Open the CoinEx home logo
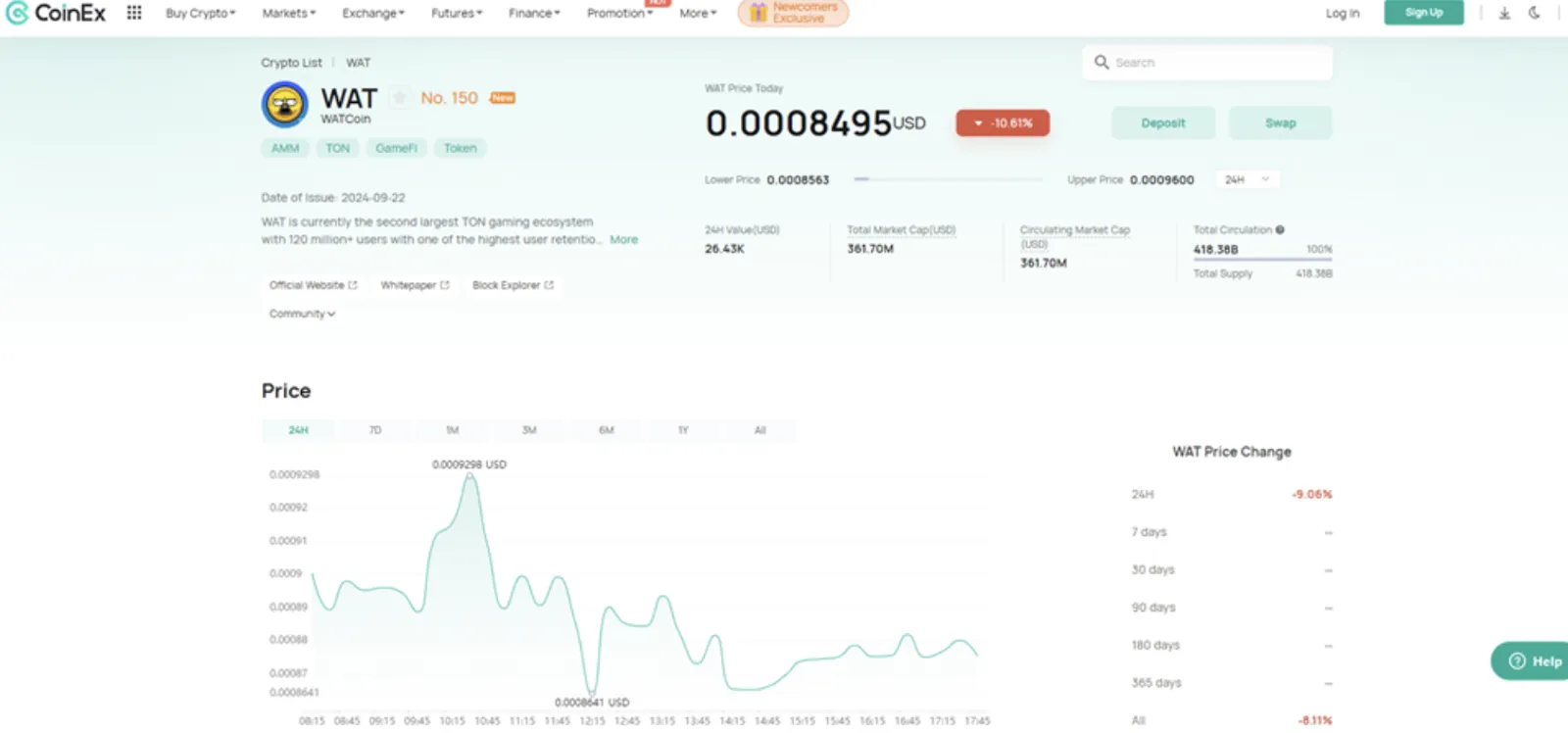The width and height of the screenshot is (1568, 733). pos(56,13)
